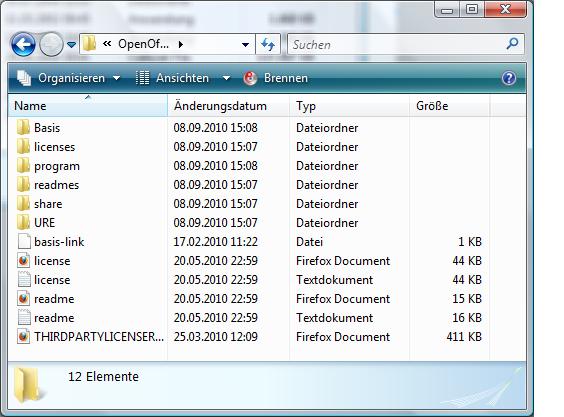564x417 pixels.
Task: Sort by the Änderungsdatum column header
Action: [x=228, y=106]
